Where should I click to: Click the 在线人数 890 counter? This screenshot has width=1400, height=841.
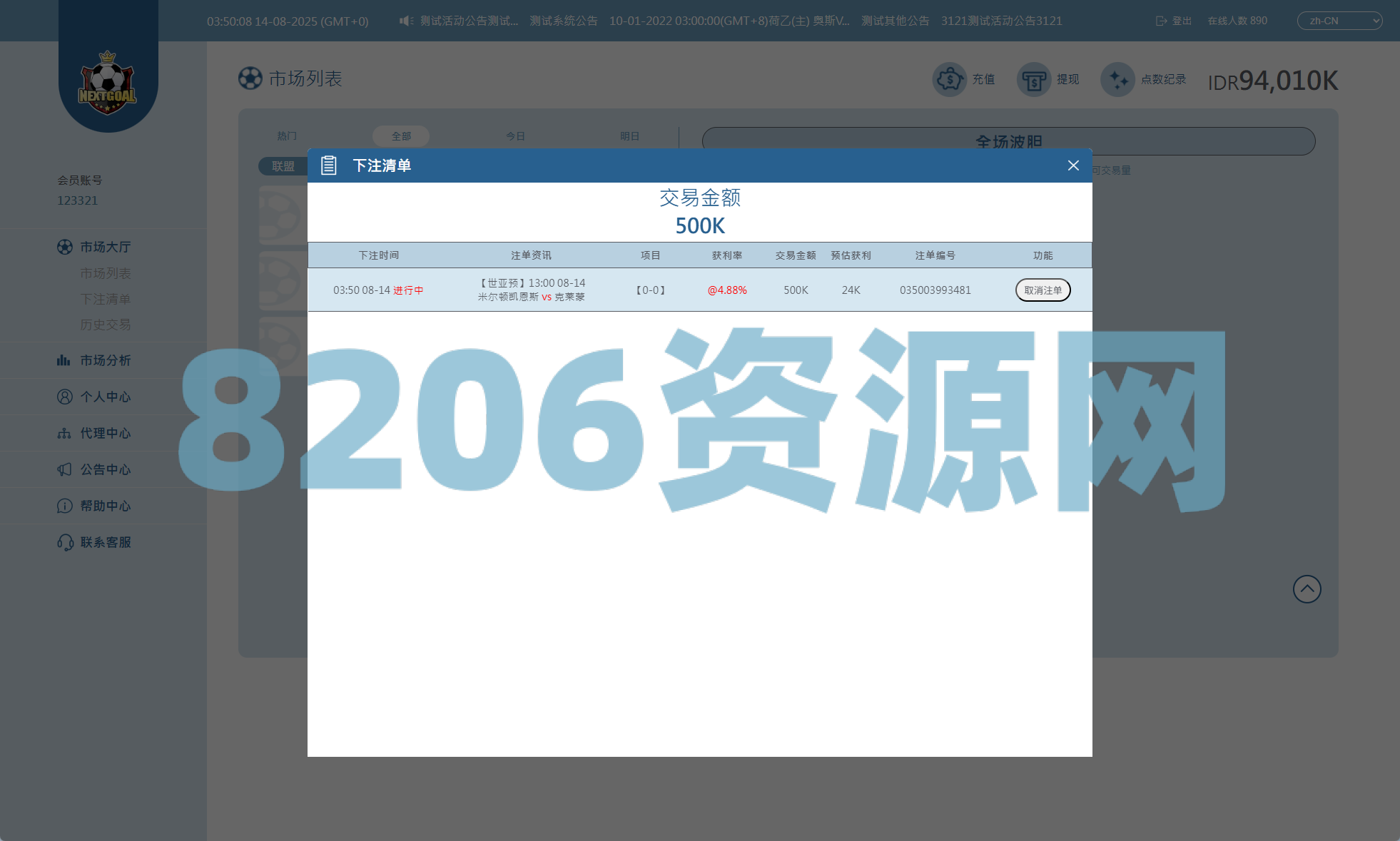pos(1237,21)
